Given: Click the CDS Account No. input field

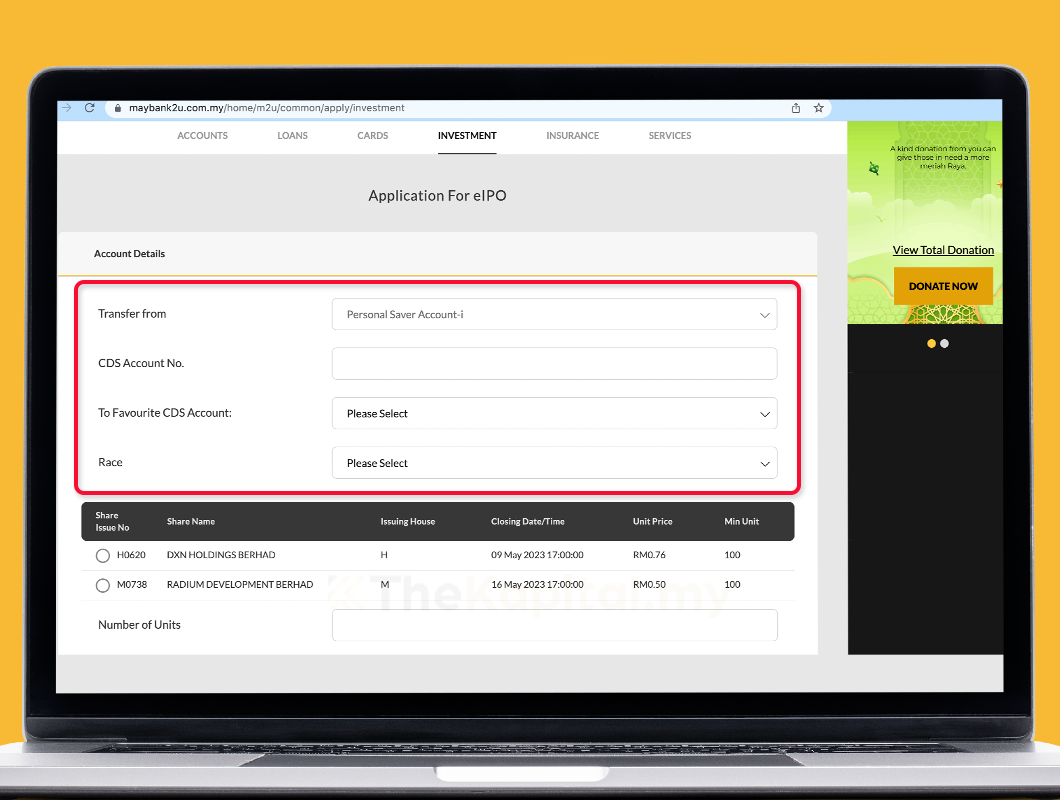Looking at the screenshot, I should point(554,363).
